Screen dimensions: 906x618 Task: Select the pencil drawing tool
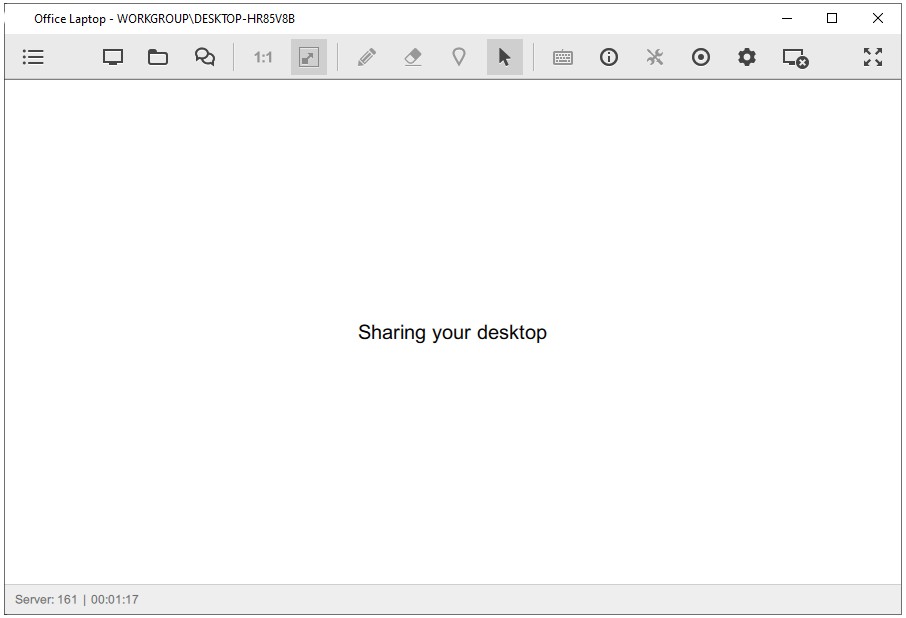click(x=366, y=57)
